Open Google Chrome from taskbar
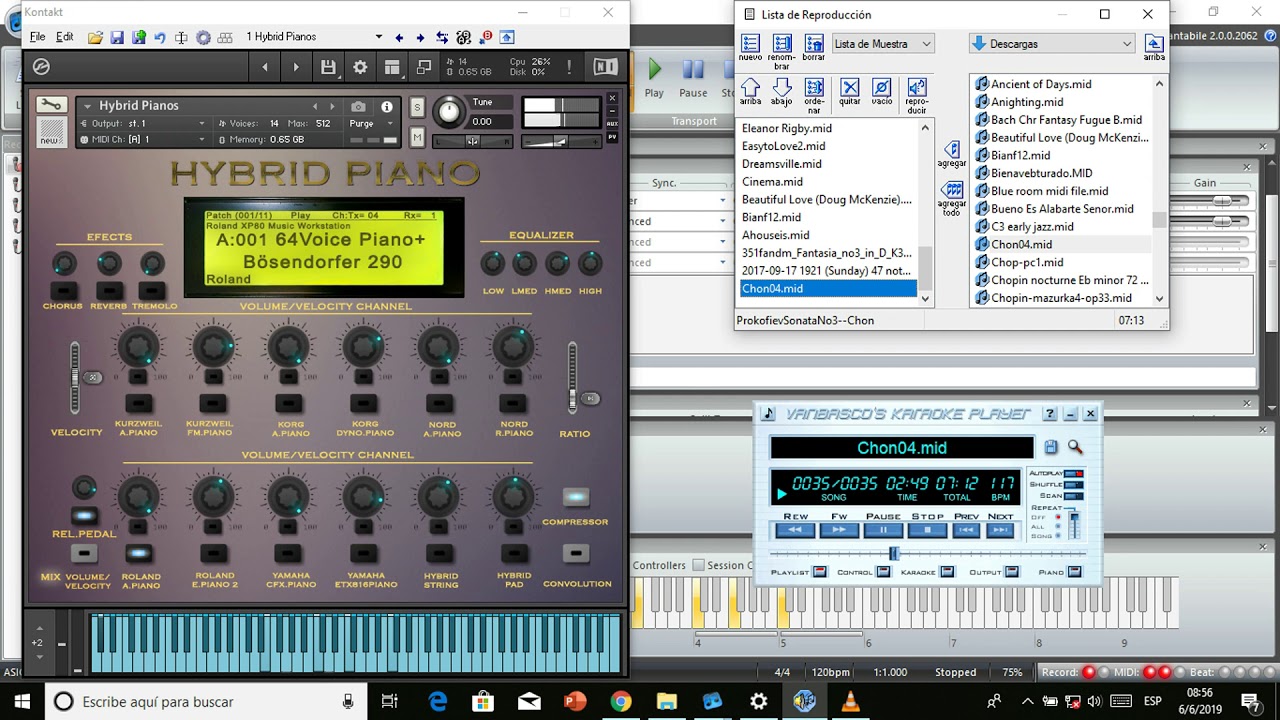 click(x=620, y=702)
